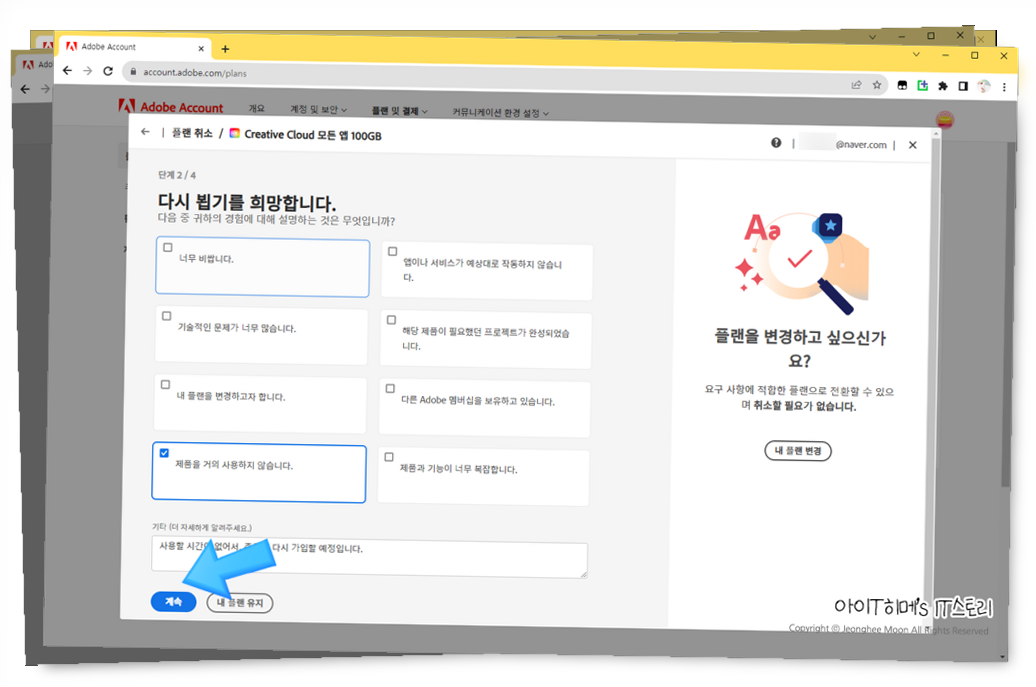
Task: Click back arrow in the background browser window
Action: (x=25, y=89)
